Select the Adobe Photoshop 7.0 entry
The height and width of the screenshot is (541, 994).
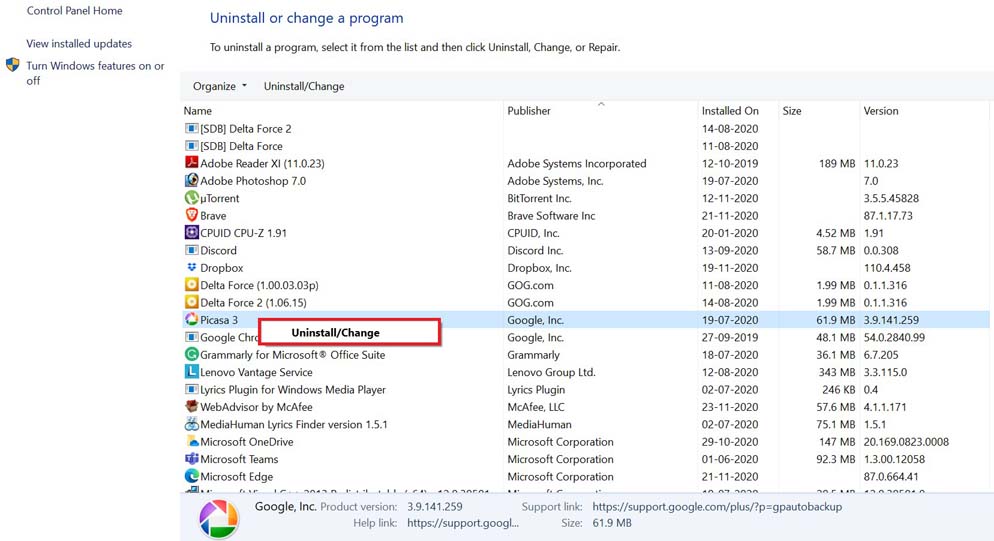[x=252, y=181]
